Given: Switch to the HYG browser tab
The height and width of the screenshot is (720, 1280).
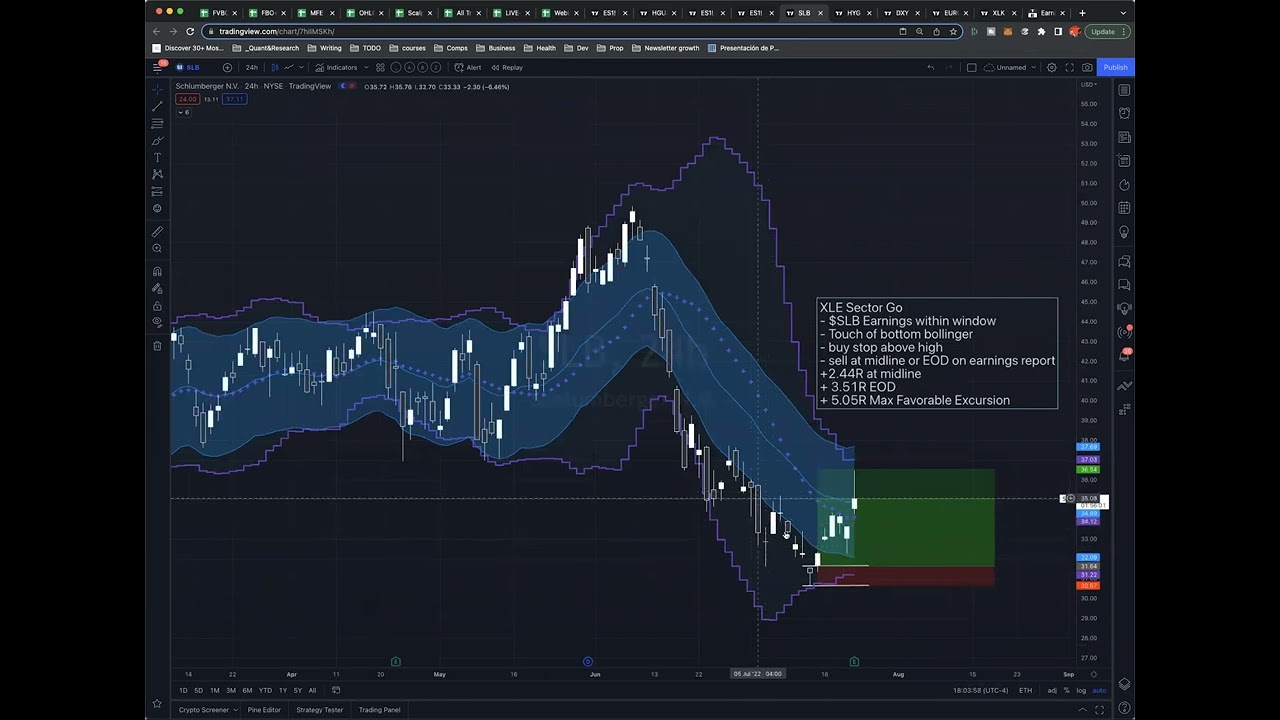Looking at the screenshot, I should (x=853, y=13).
